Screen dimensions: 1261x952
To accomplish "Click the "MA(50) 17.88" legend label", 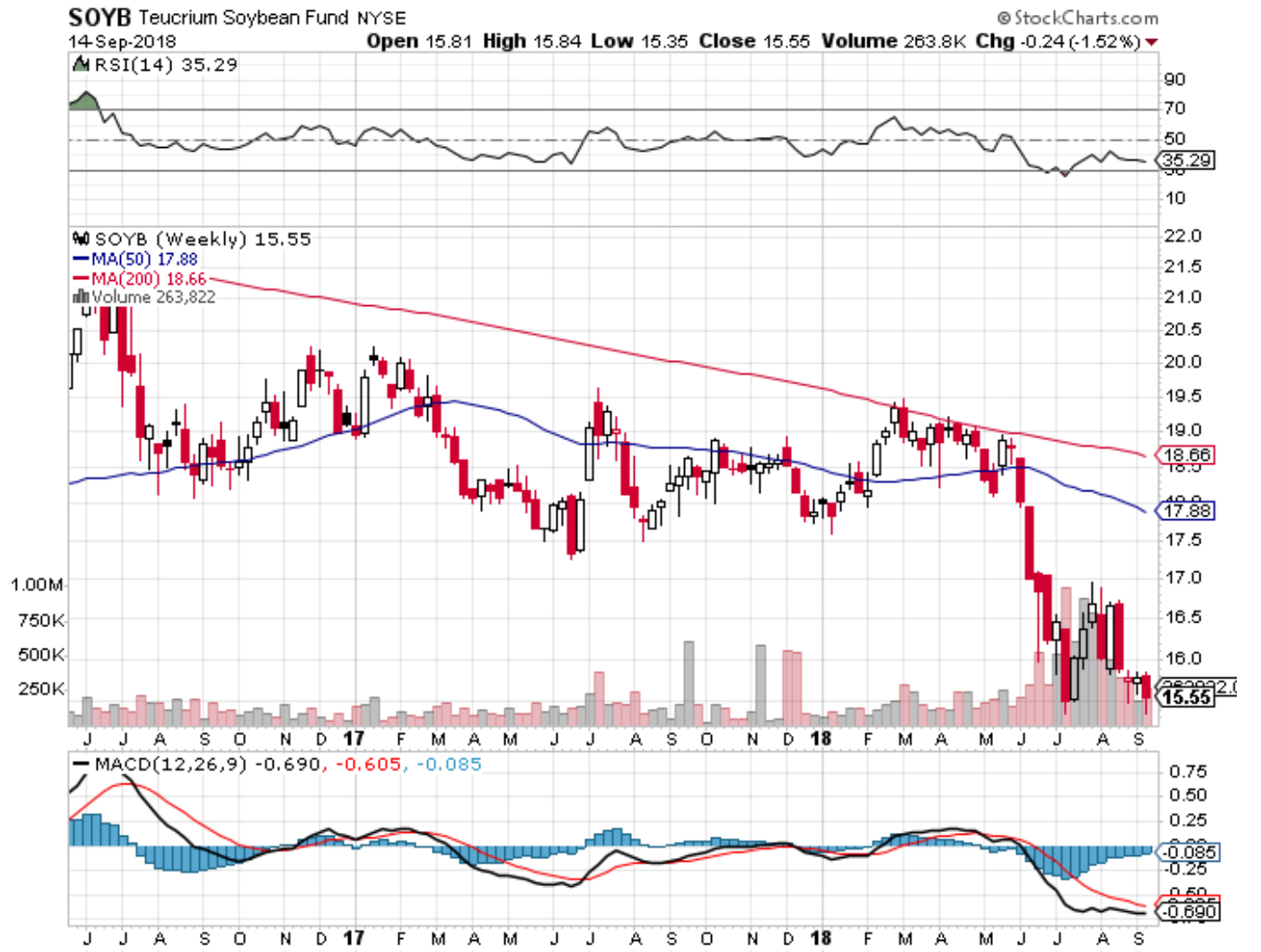I will click(x=144, y=259).
